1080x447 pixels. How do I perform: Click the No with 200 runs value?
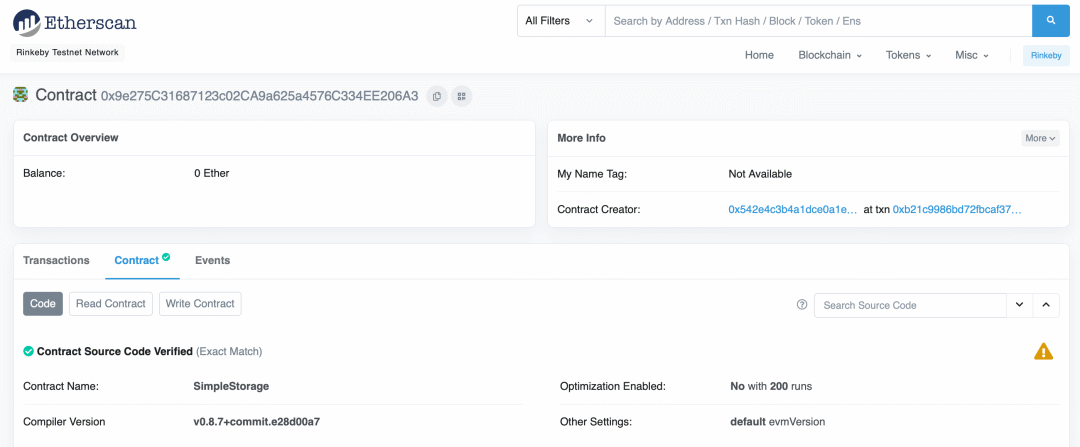click(x=771, y=386)
